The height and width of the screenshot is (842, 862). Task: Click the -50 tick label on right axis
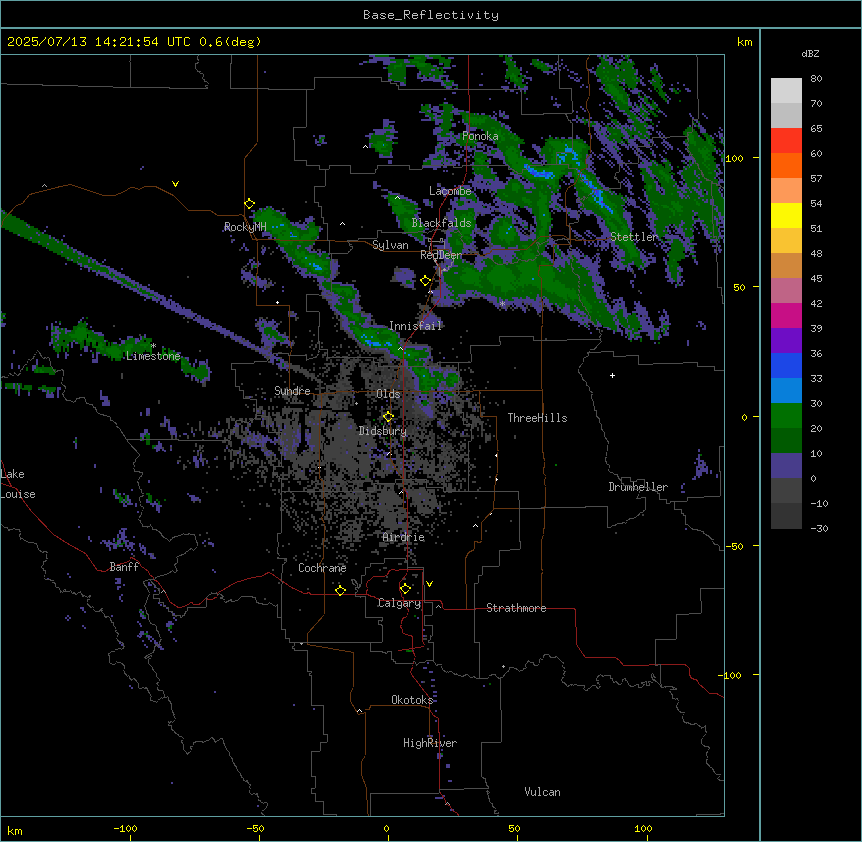pyautogui.click(x=734, y=546)
